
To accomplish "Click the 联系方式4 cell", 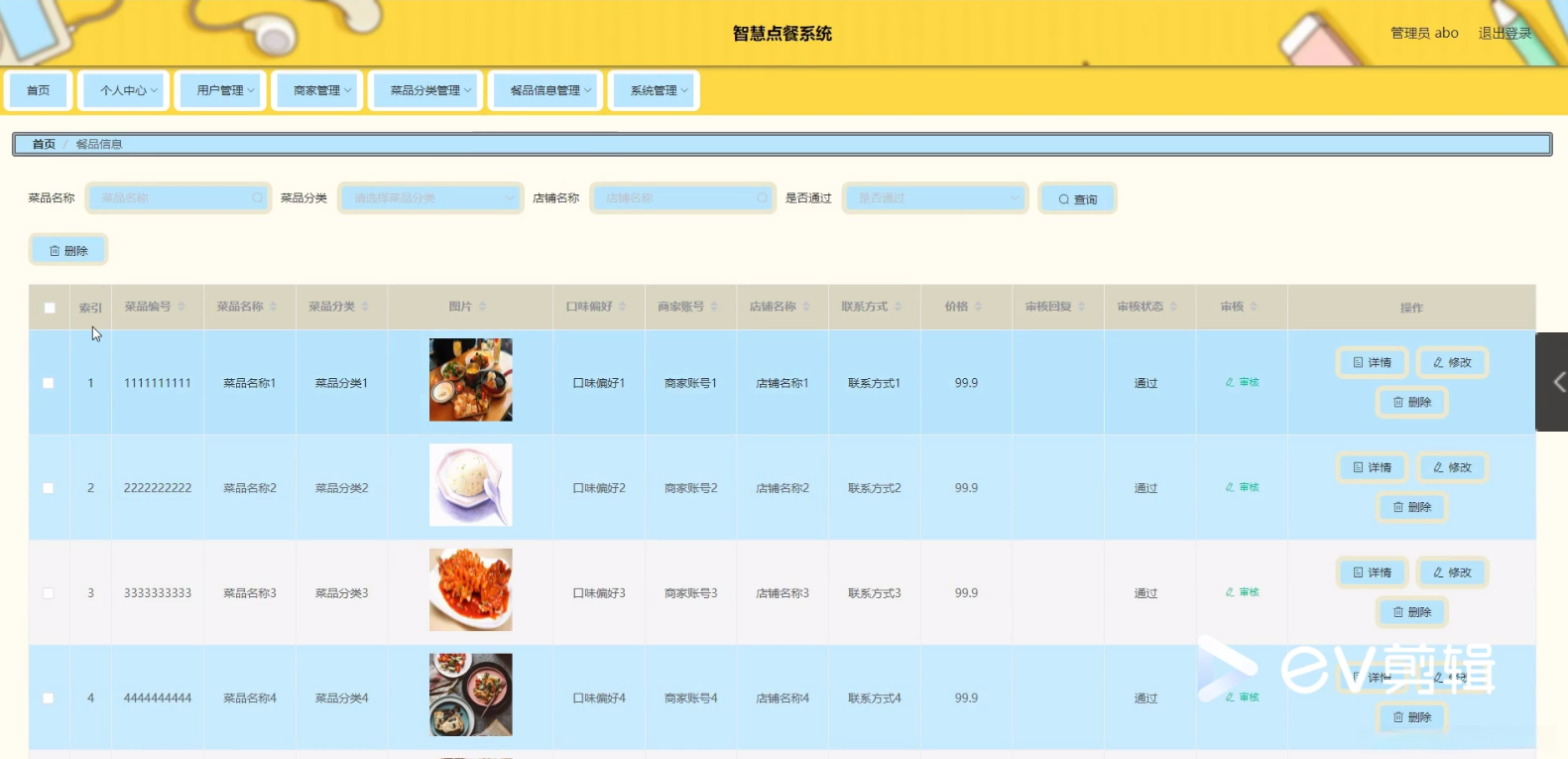I will (875, 698).
